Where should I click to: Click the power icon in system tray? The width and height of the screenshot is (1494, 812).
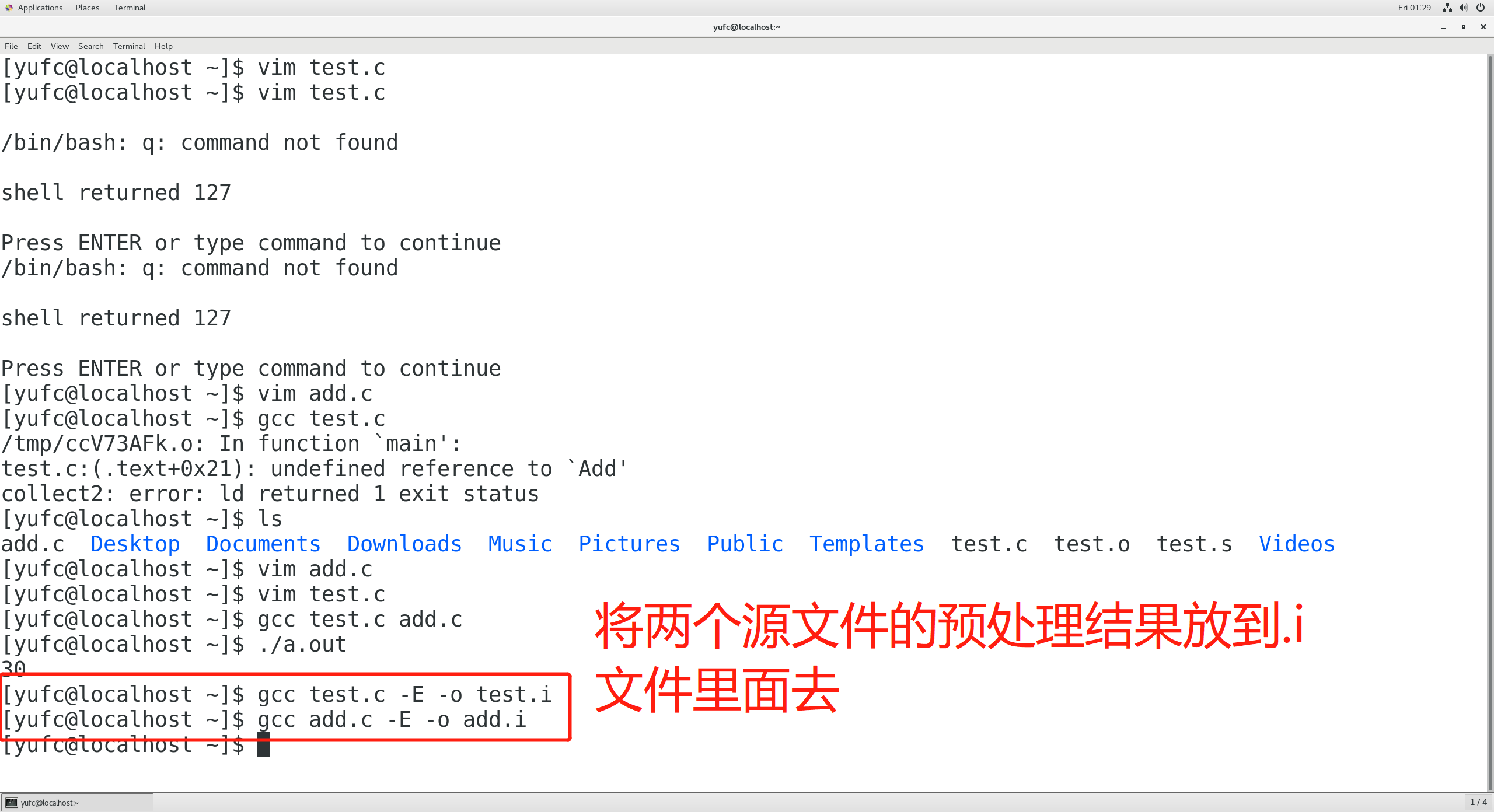coord(1483,8)
